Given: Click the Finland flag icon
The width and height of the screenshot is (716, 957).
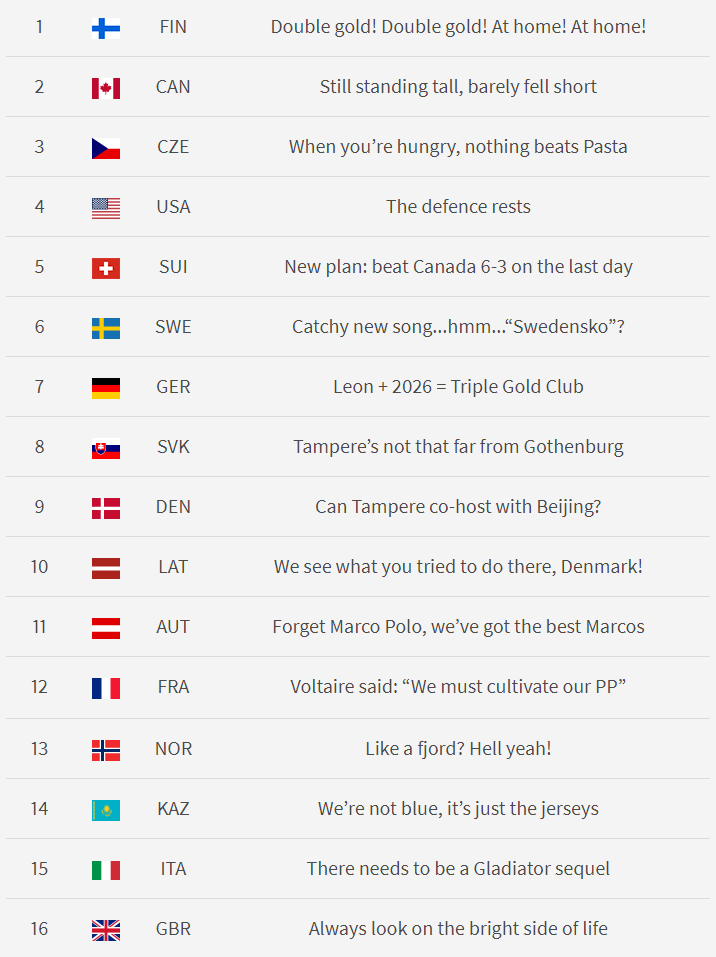Looking at the screenshot, I should coord(106,28).
